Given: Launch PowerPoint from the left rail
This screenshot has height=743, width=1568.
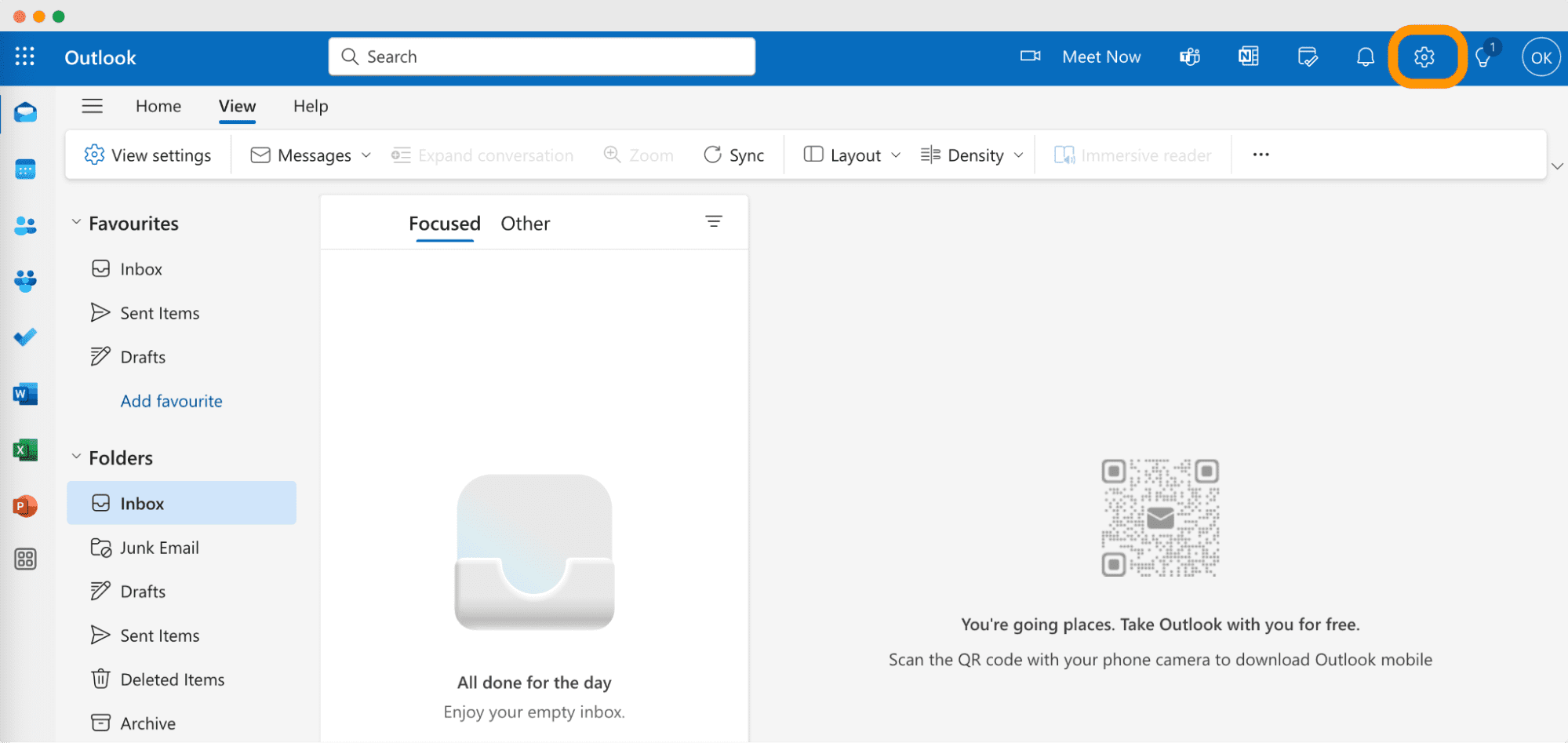Looking at the screenshot, I should 25,506.
